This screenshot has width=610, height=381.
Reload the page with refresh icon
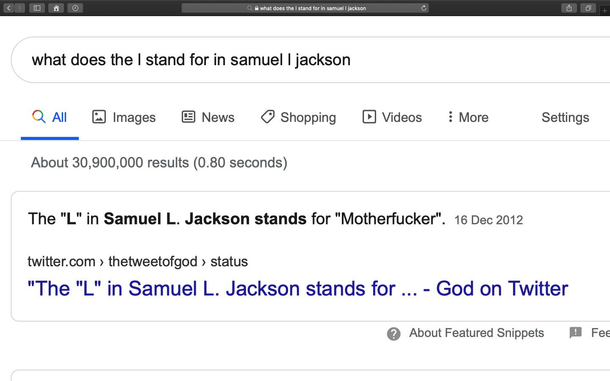pyautogui.click(x=423, y=8)
